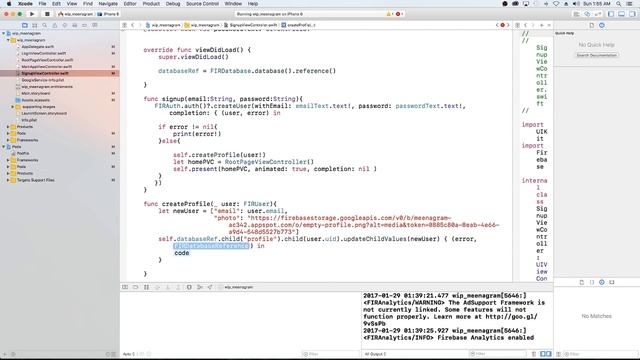Show the Standard editor

coord(576,14)
